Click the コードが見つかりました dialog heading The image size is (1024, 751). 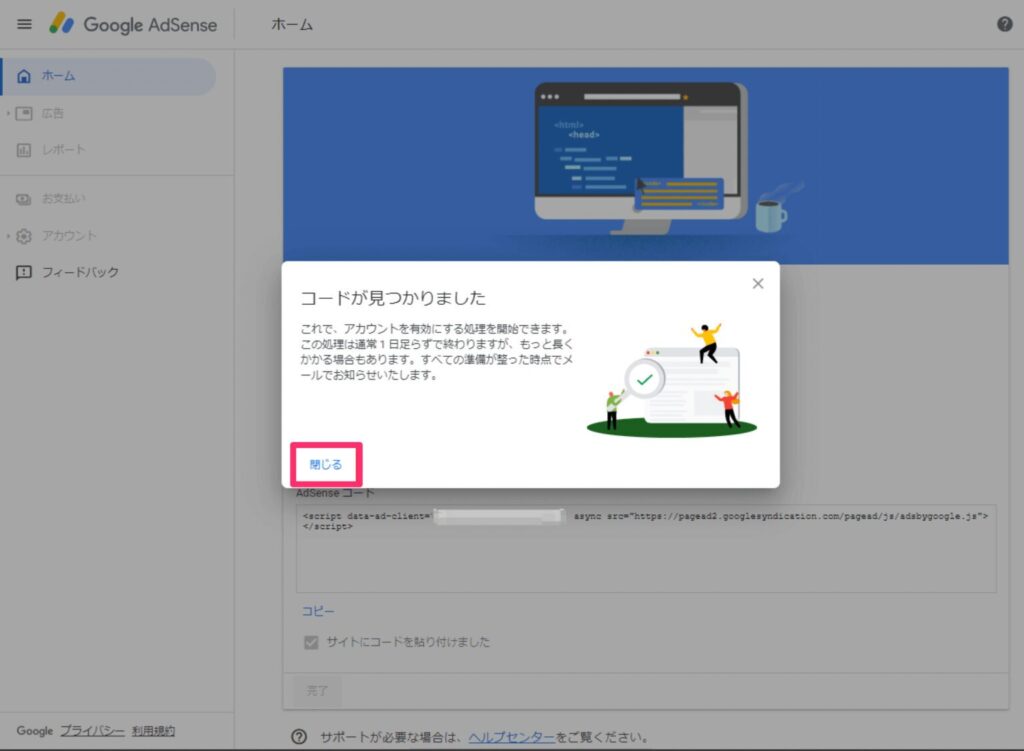click(393, 298)
